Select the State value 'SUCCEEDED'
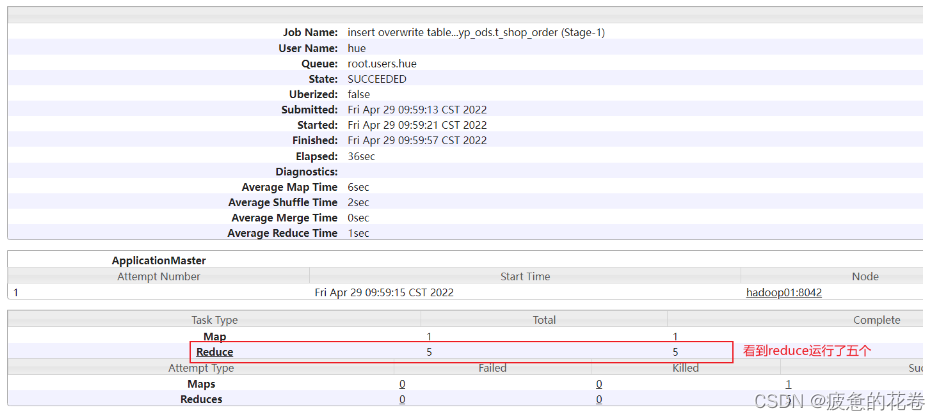The height and width of the screenshot is (420, 941). tap(377, 79)
